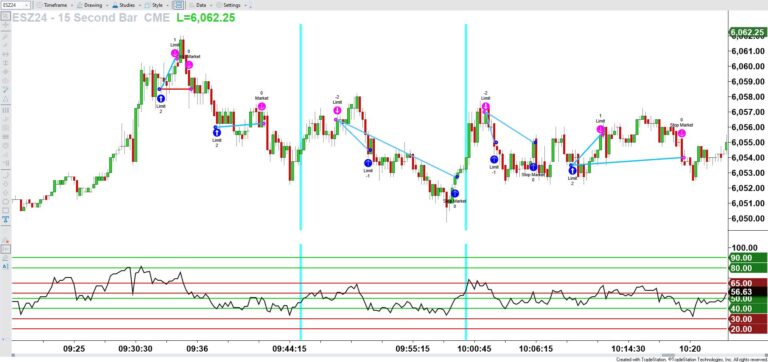Image resolution: width=768 pixels, height=362 pixels.
Task: Open the Data menu
Action: [199, 4]
